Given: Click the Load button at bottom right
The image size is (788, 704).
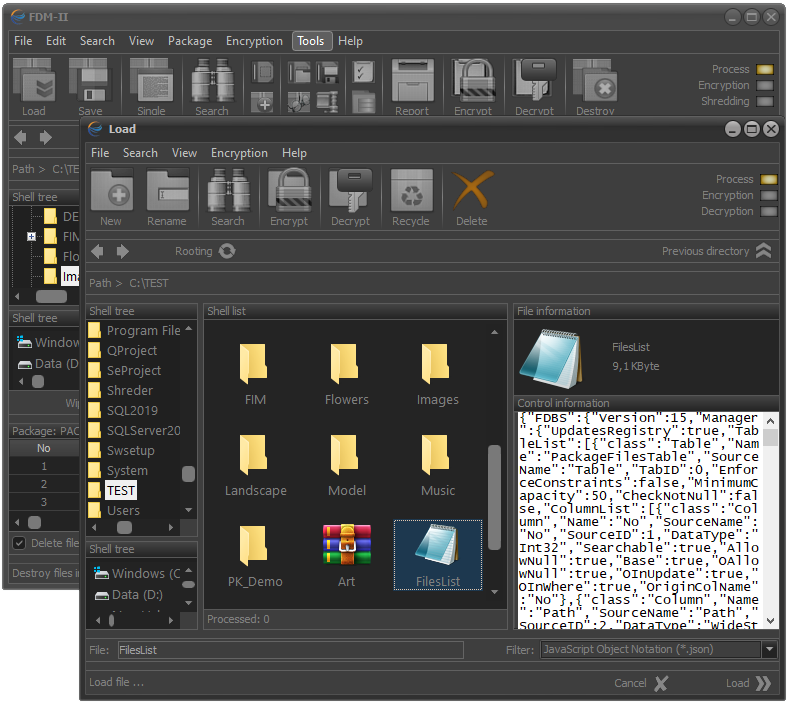Looking at the screenshot, I should click(x=748, y=683).
